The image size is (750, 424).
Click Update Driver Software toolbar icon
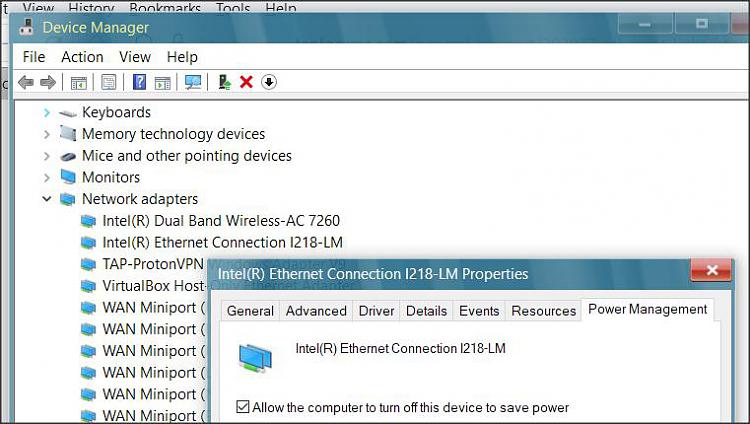tap(224, 82)
